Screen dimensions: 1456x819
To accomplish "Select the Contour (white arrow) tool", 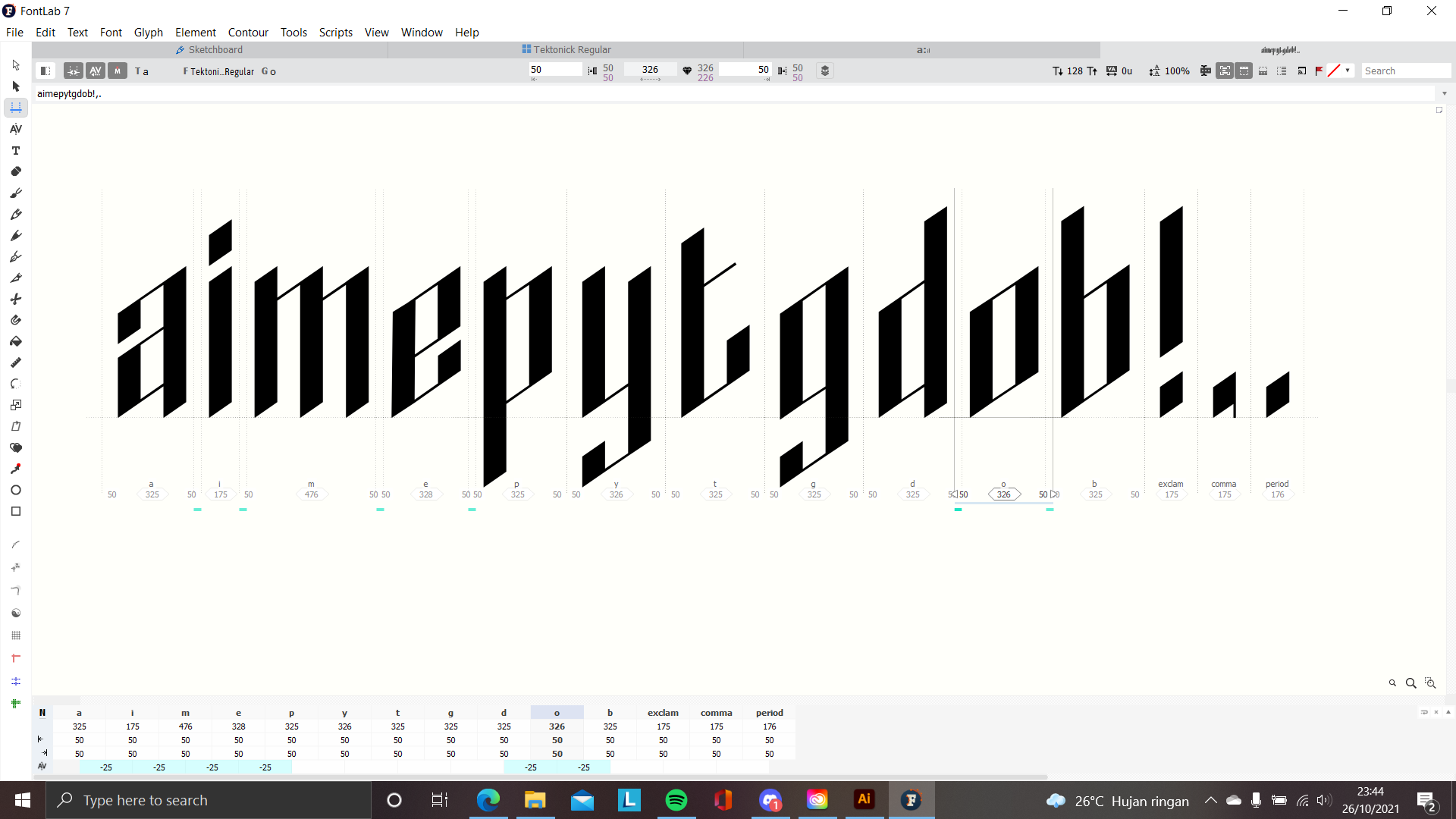I will (16, 65).
